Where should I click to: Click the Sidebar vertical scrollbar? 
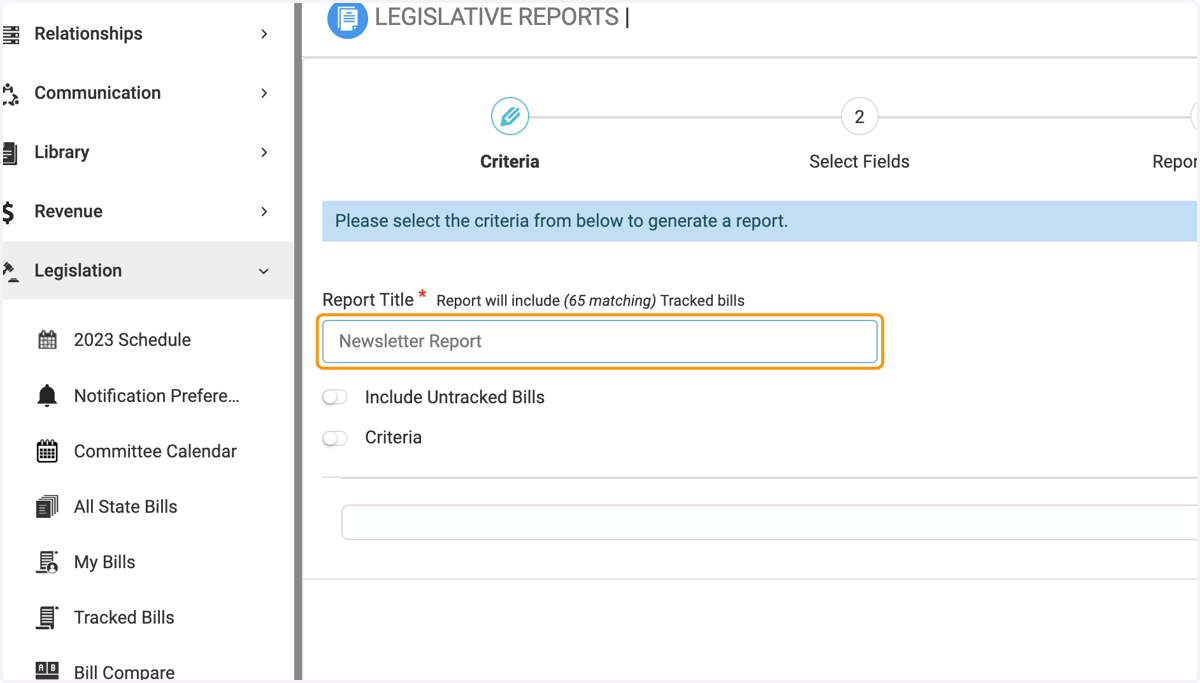coord(298,341)
